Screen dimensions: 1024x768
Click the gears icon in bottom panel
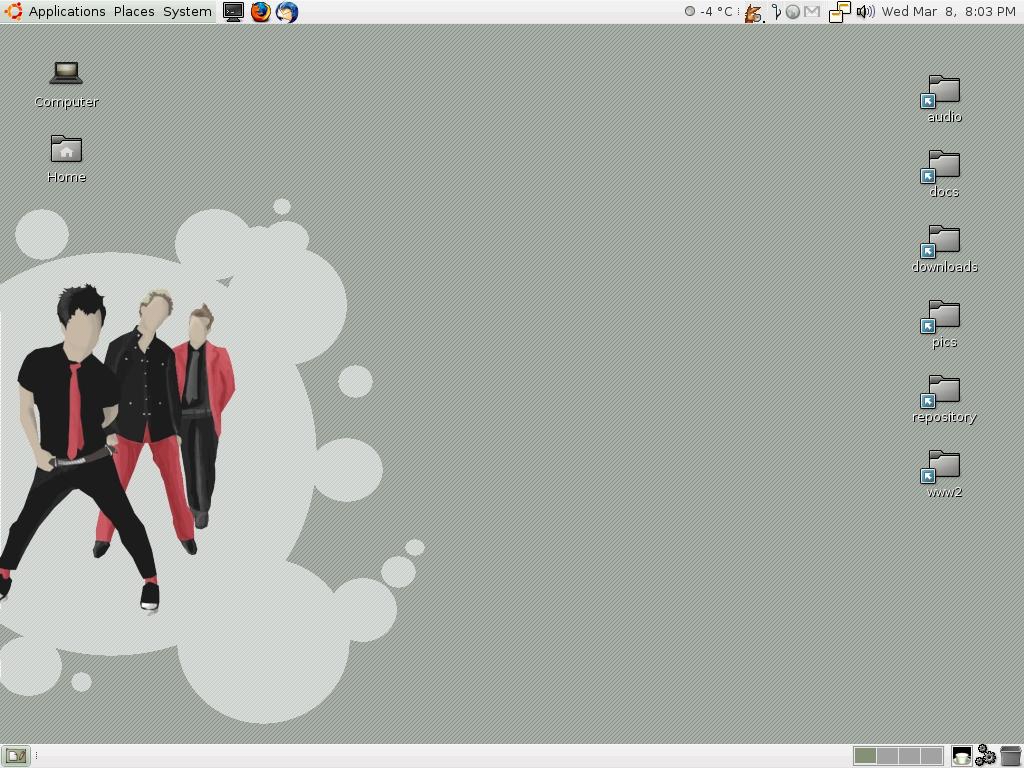click(x=985, y=756)
